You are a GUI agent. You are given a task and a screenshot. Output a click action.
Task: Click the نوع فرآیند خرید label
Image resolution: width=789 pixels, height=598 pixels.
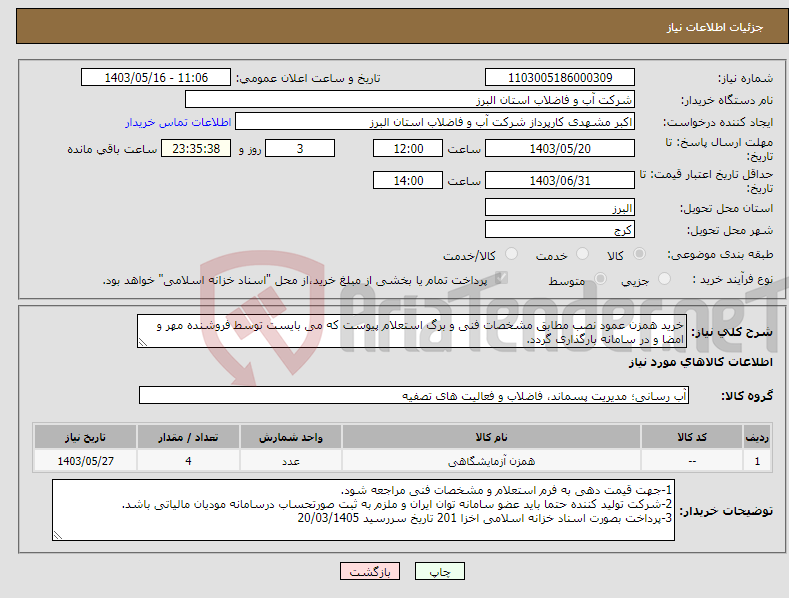[x=733, y=279]
